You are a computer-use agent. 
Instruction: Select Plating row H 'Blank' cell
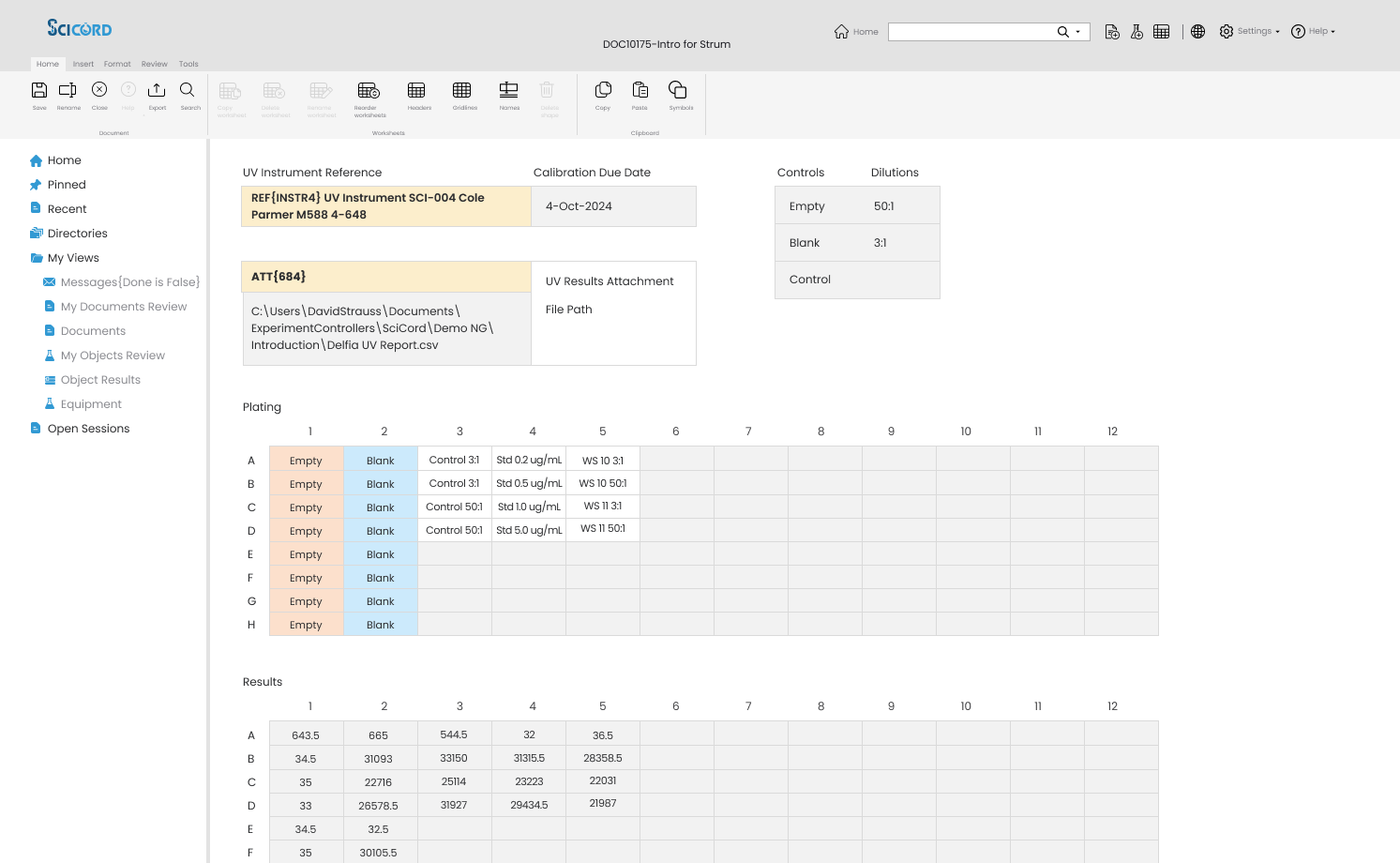(381, 625)
